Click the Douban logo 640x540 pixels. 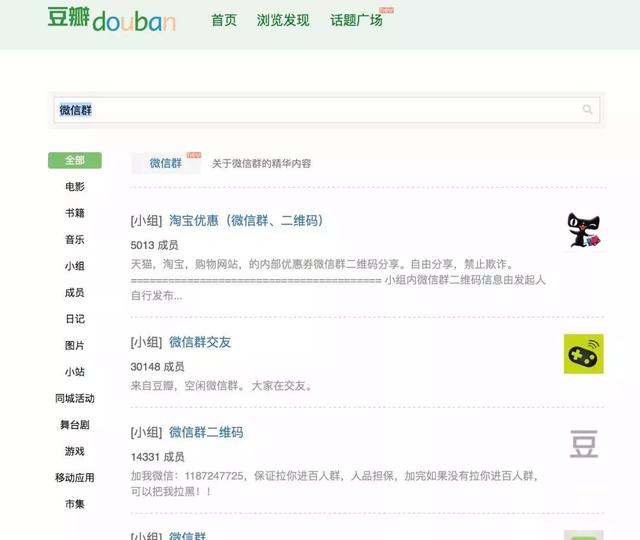(x=111, y=20)
